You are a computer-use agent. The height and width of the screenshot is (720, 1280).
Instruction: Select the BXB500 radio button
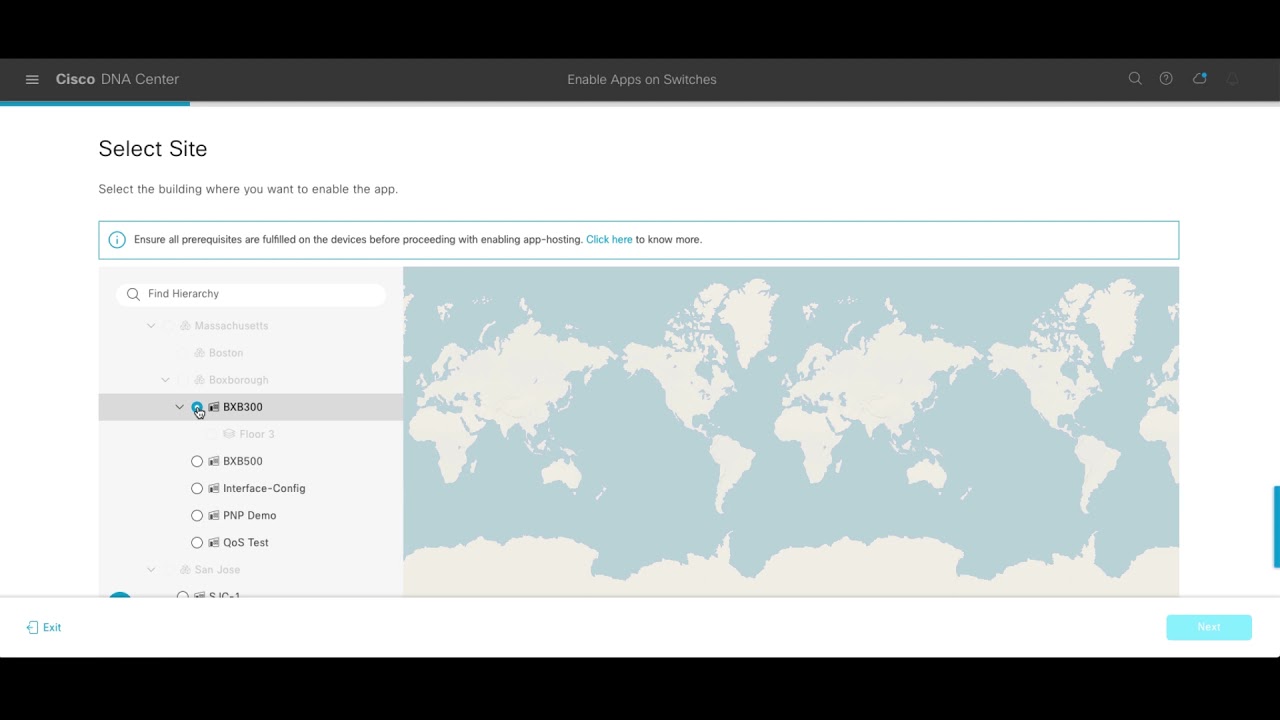click(x=197, y=461)
